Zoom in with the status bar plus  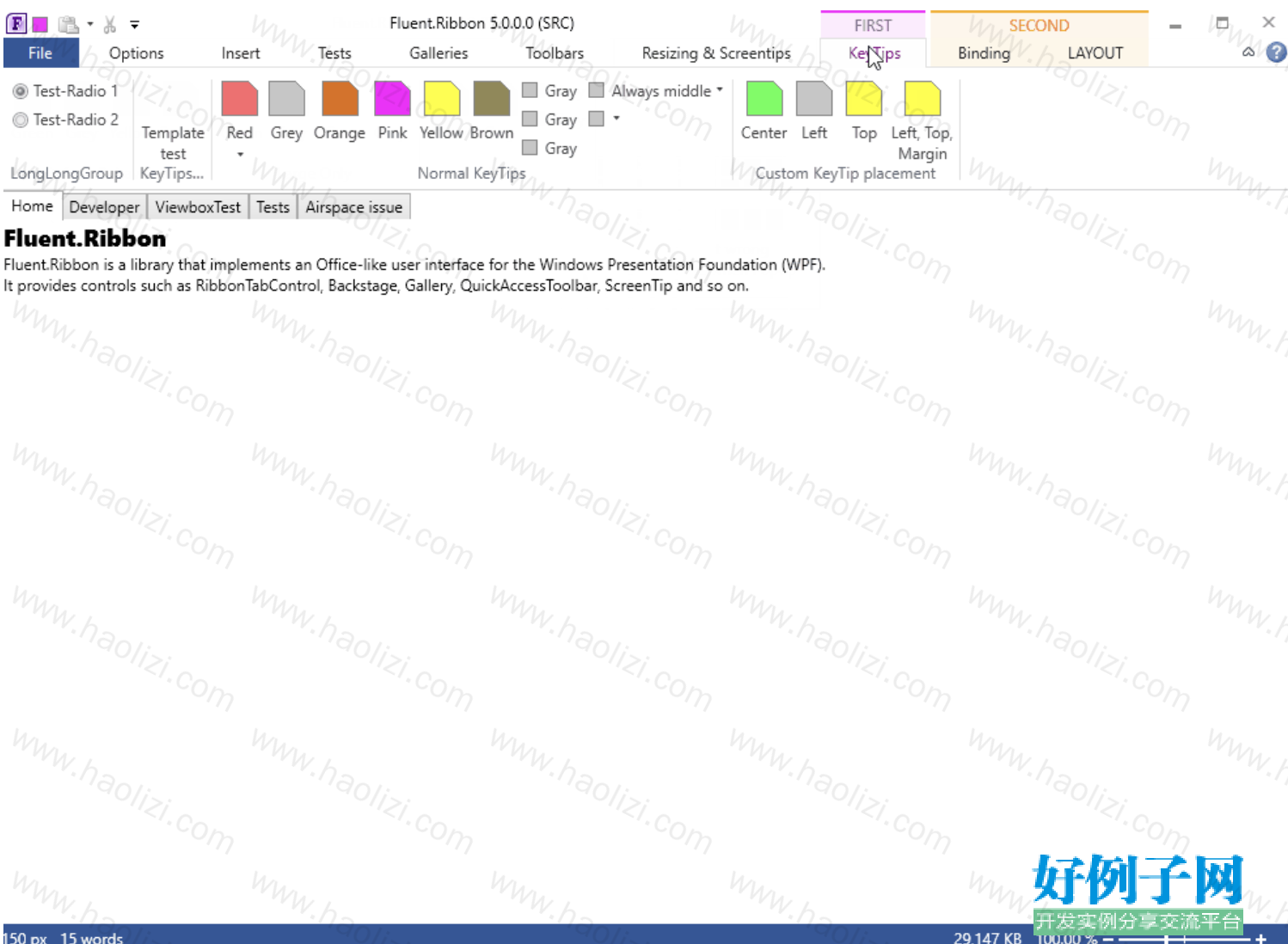[1260, 939]
